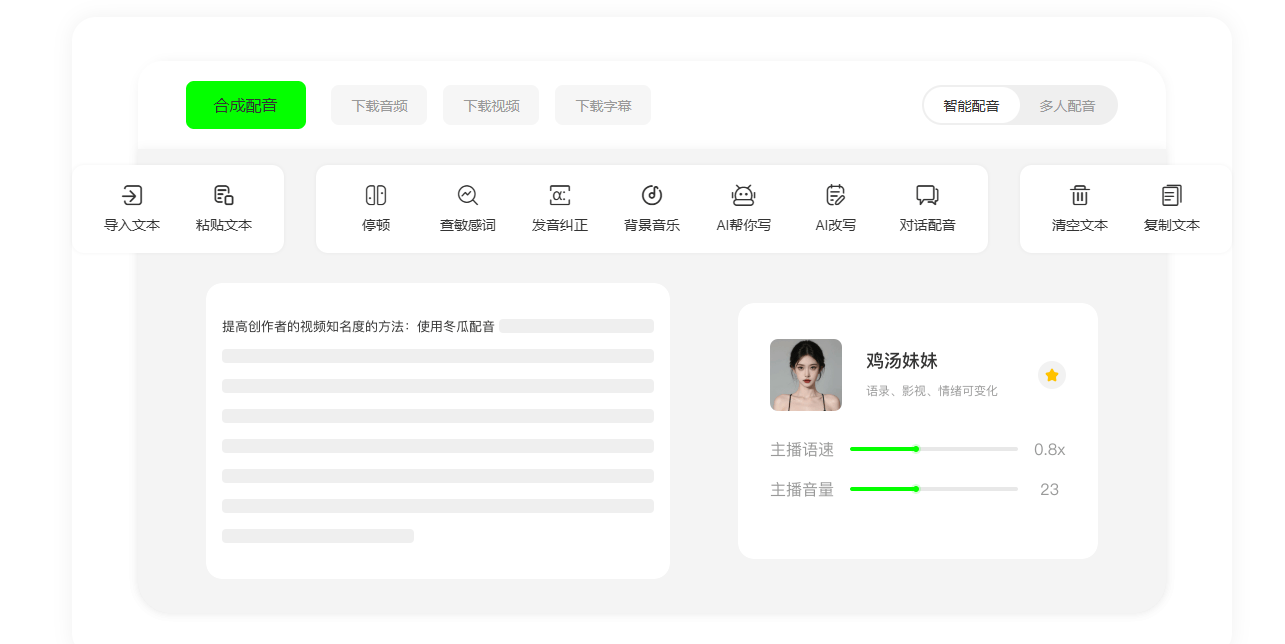Click the 清空文本 trash icon
Image resolution: width=1285 pixels, height=644 pixels.
[x=1080, y=195]
